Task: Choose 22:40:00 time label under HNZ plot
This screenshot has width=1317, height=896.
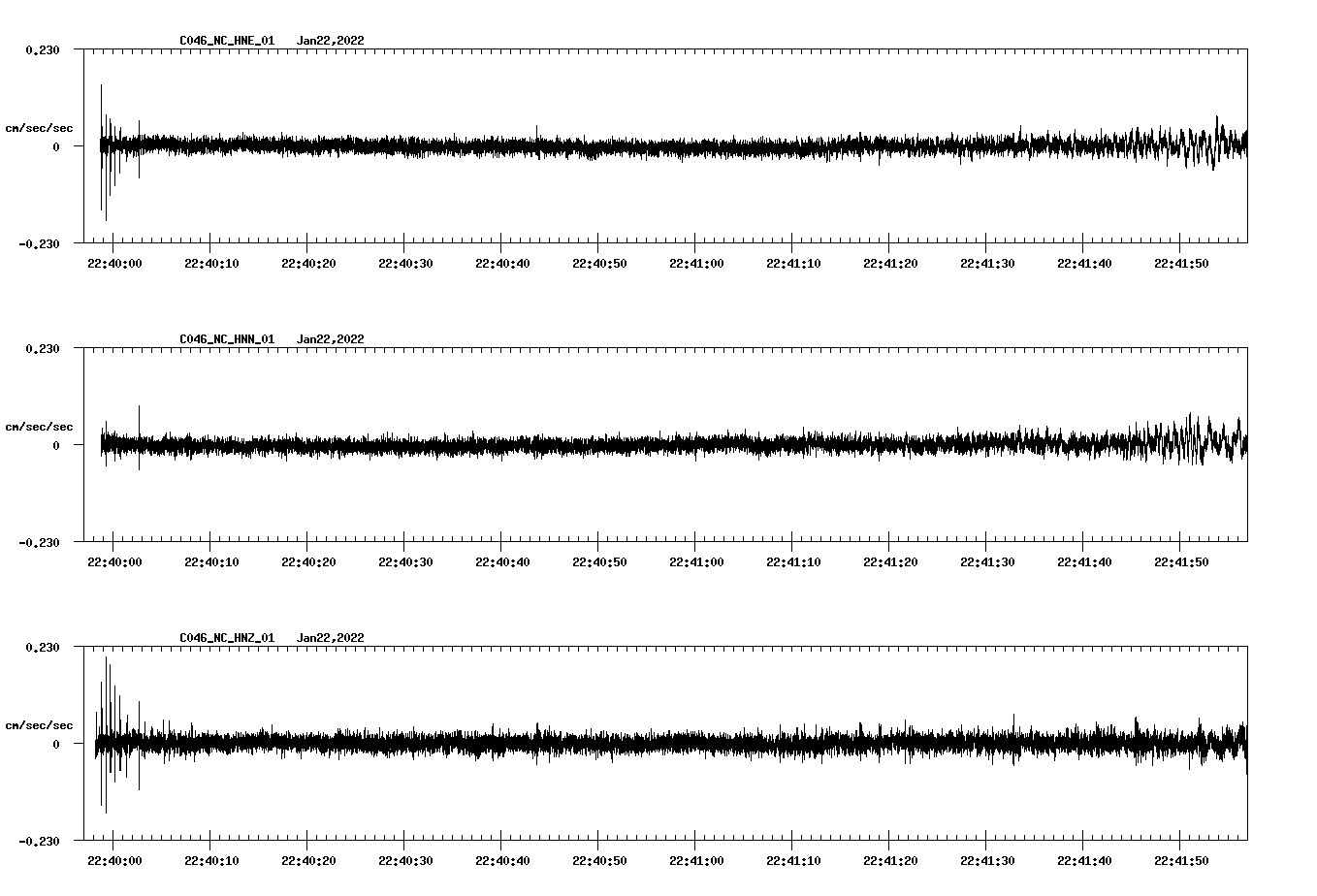Action: click(x=114, y=861)
